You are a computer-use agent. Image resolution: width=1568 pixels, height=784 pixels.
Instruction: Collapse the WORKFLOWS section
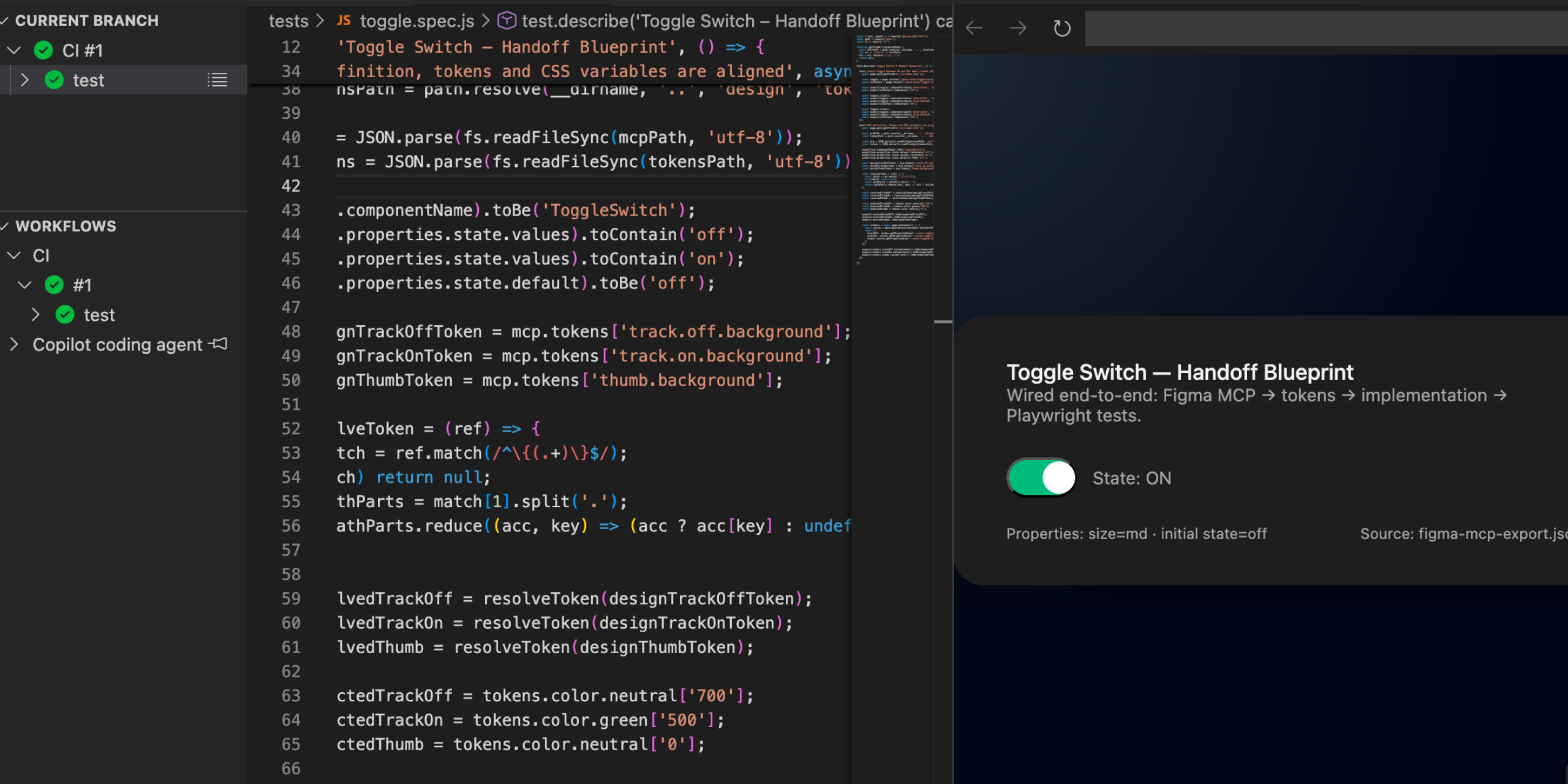point(5,226)
